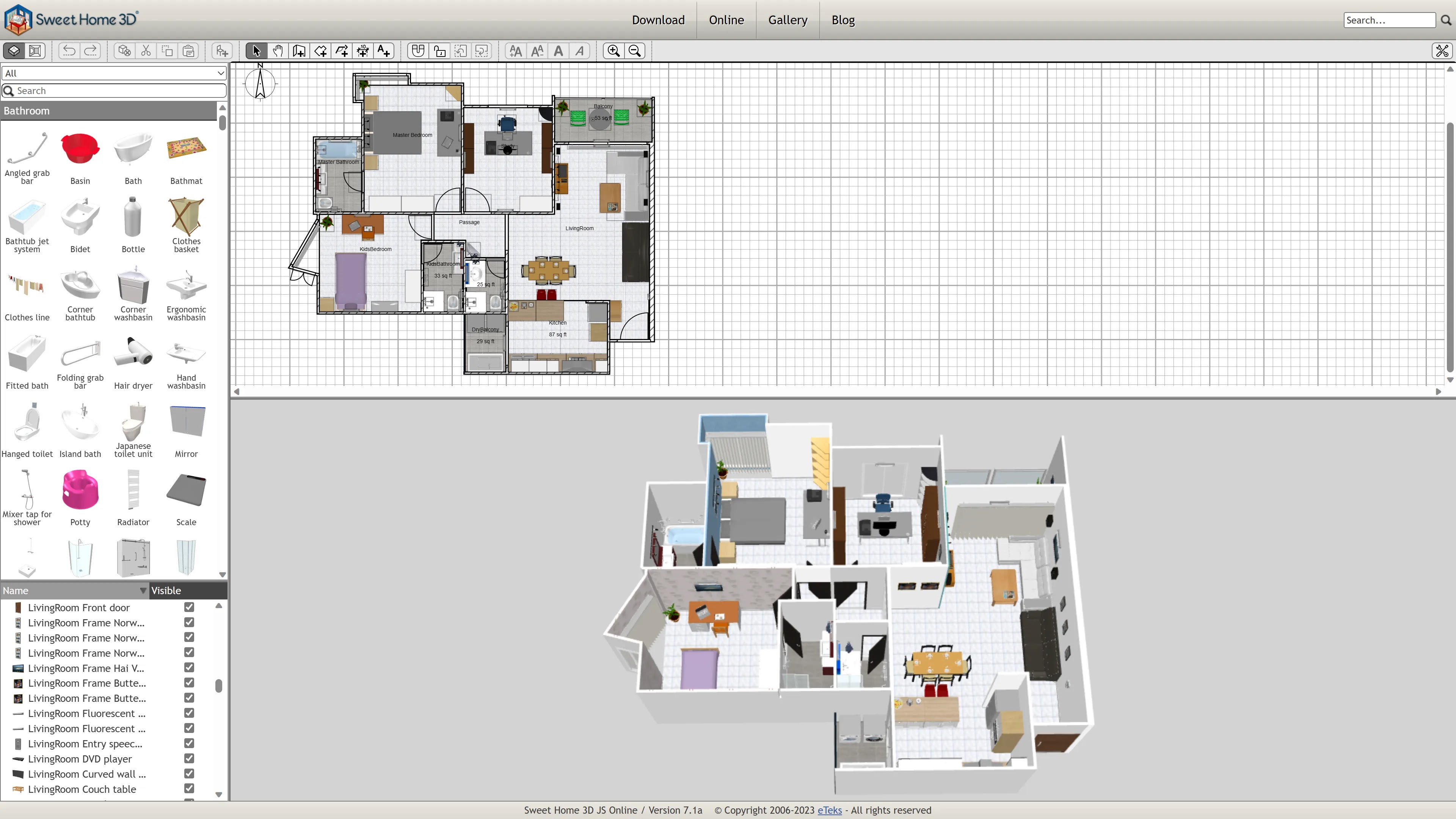Toggle visibility of LivingRoom Curved wall

click(189, 774)
